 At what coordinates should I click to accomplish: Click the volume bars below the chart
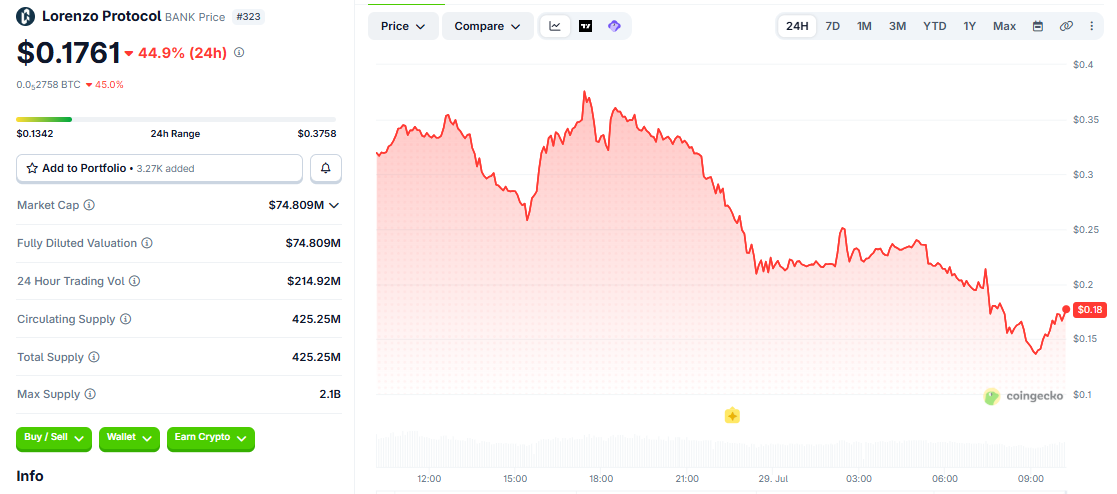pyautogui.click(x=720, y=449)
